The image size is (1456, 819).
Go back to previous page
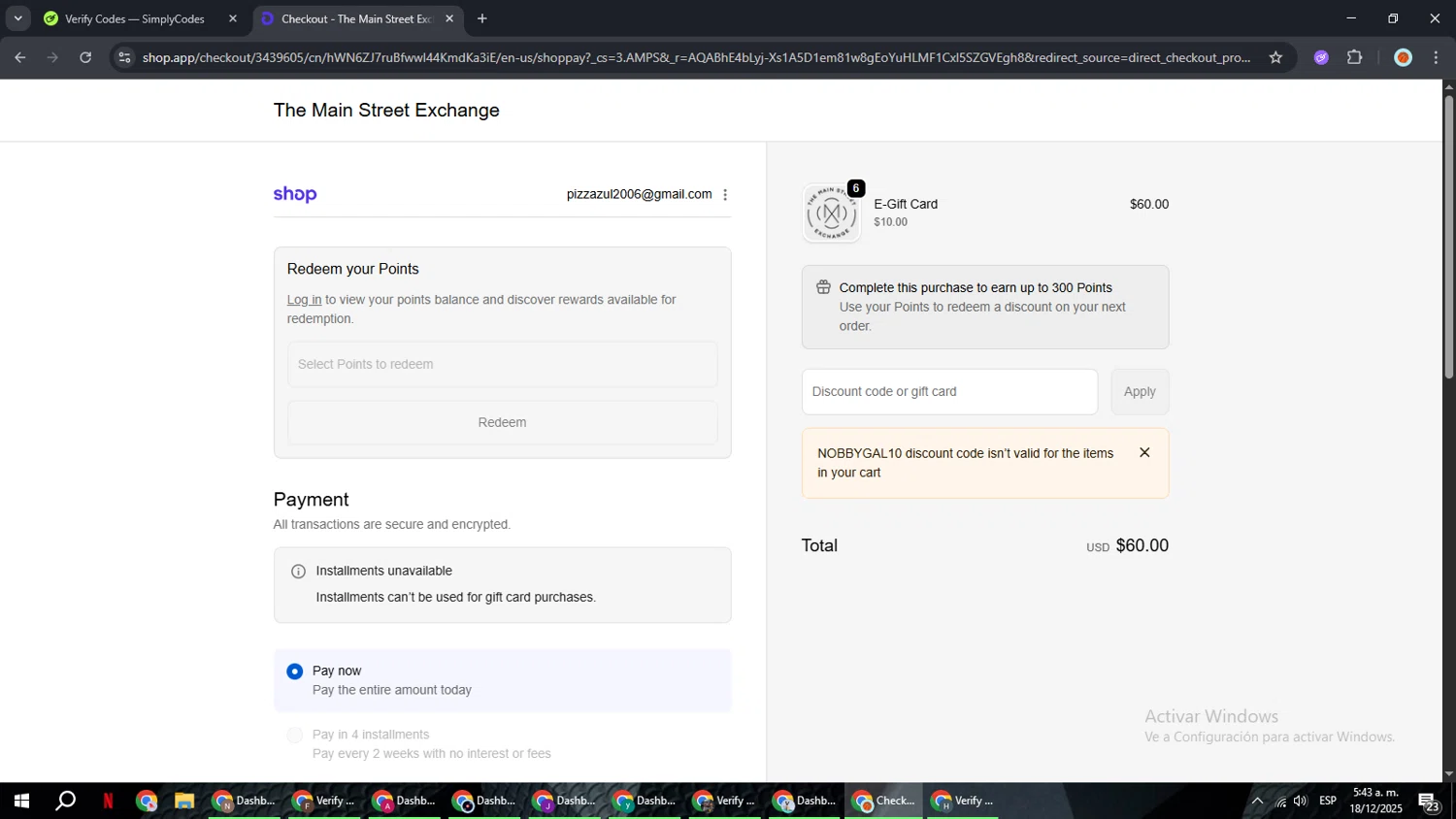[20, 57]
